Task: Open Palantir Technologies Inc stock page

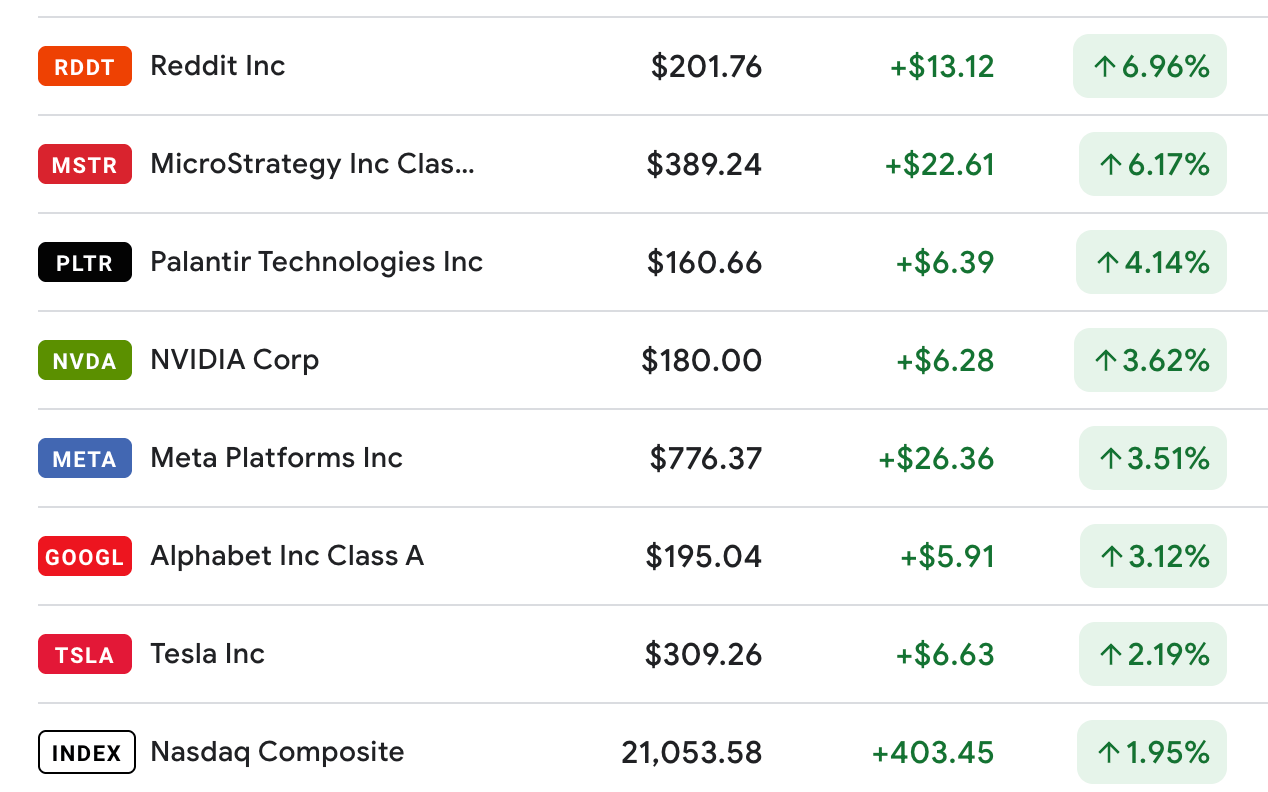Action: (x=316, y=262)
